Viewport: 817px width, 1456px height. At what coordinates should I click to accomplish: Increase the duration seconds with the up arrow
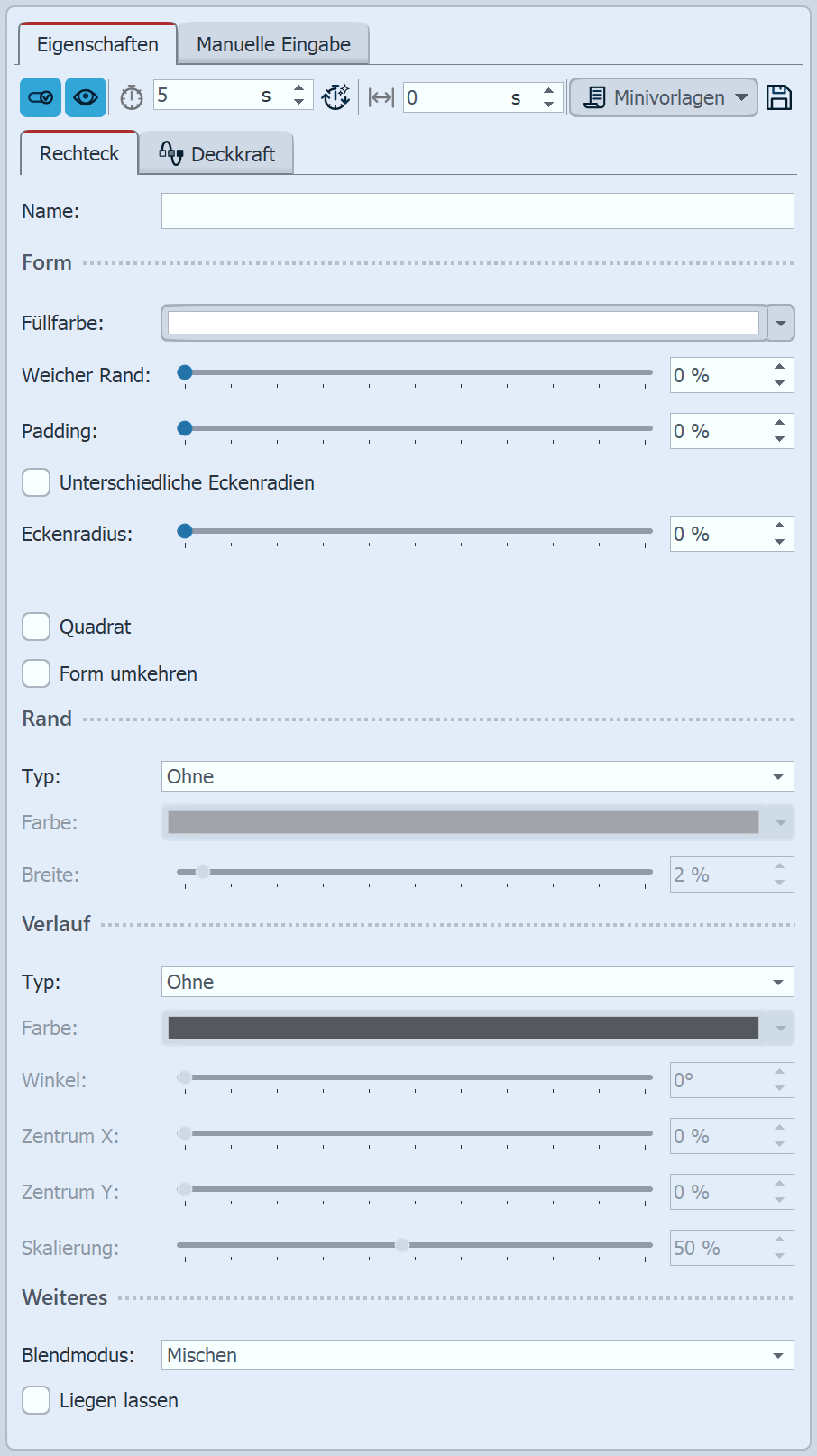coord(299,88)
